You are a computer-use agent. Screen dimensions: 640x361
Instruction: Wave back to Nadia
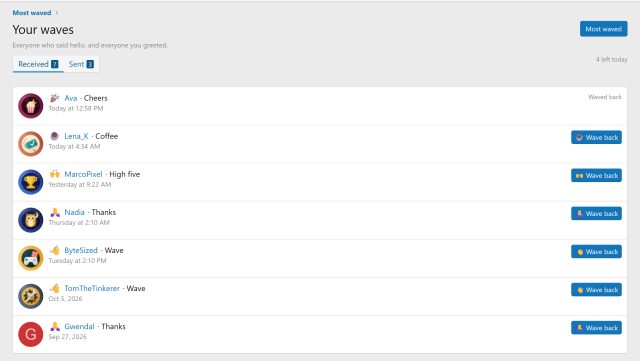pos(596,213)
